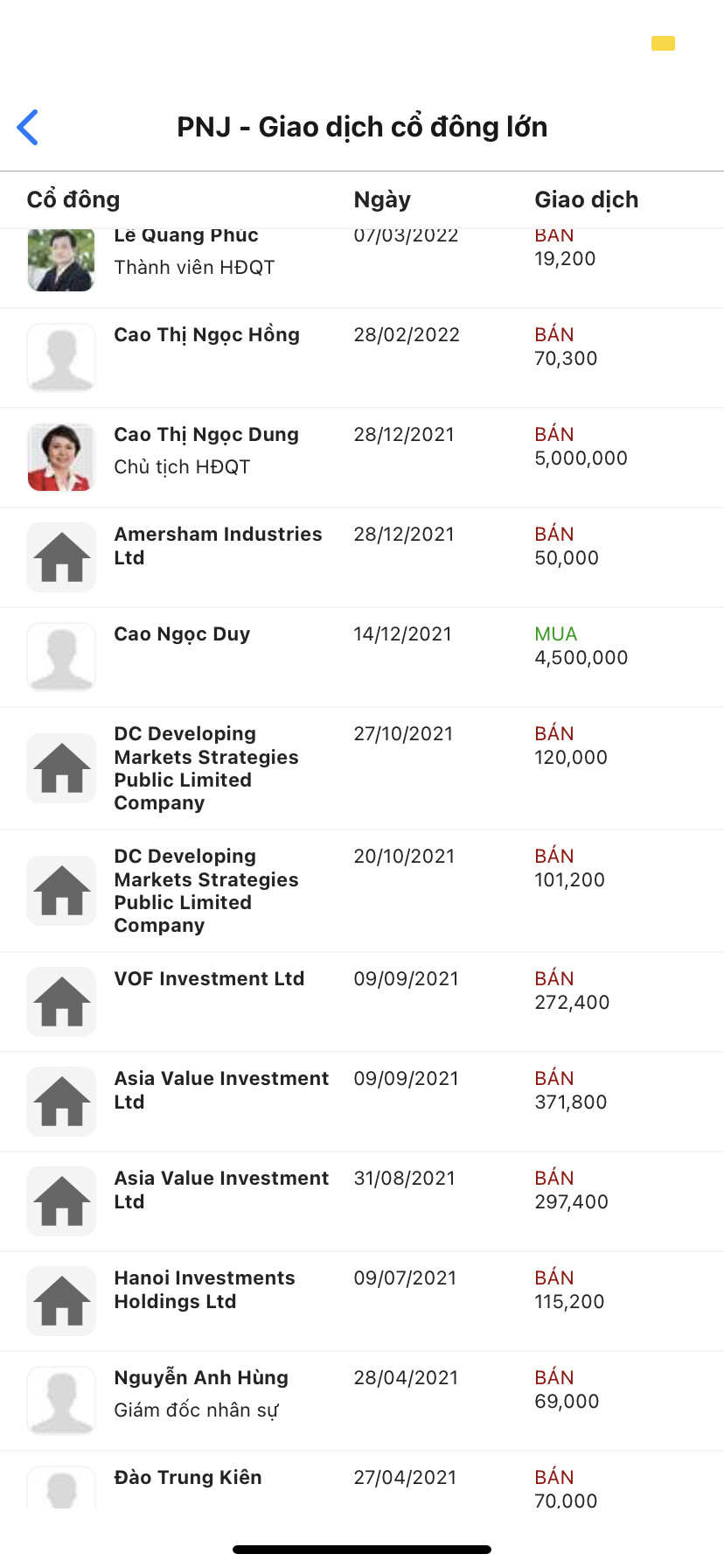Screen dimensions: 724x1568
Task: Tap the blue back arrow
Action: coord(28,127)
